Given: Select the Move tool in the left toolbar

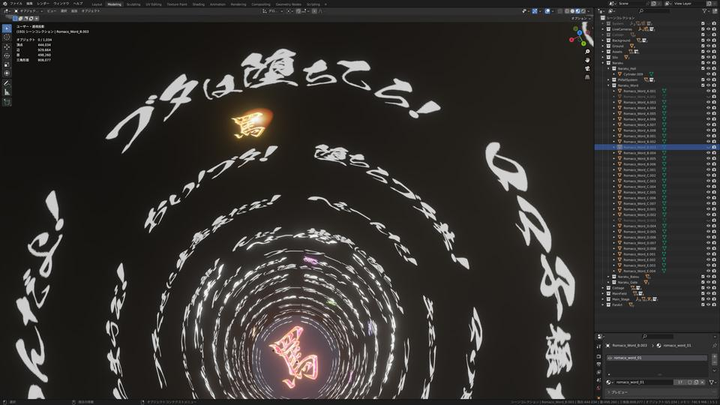Looking at the screenshot, I should click(x=7, y=45).
